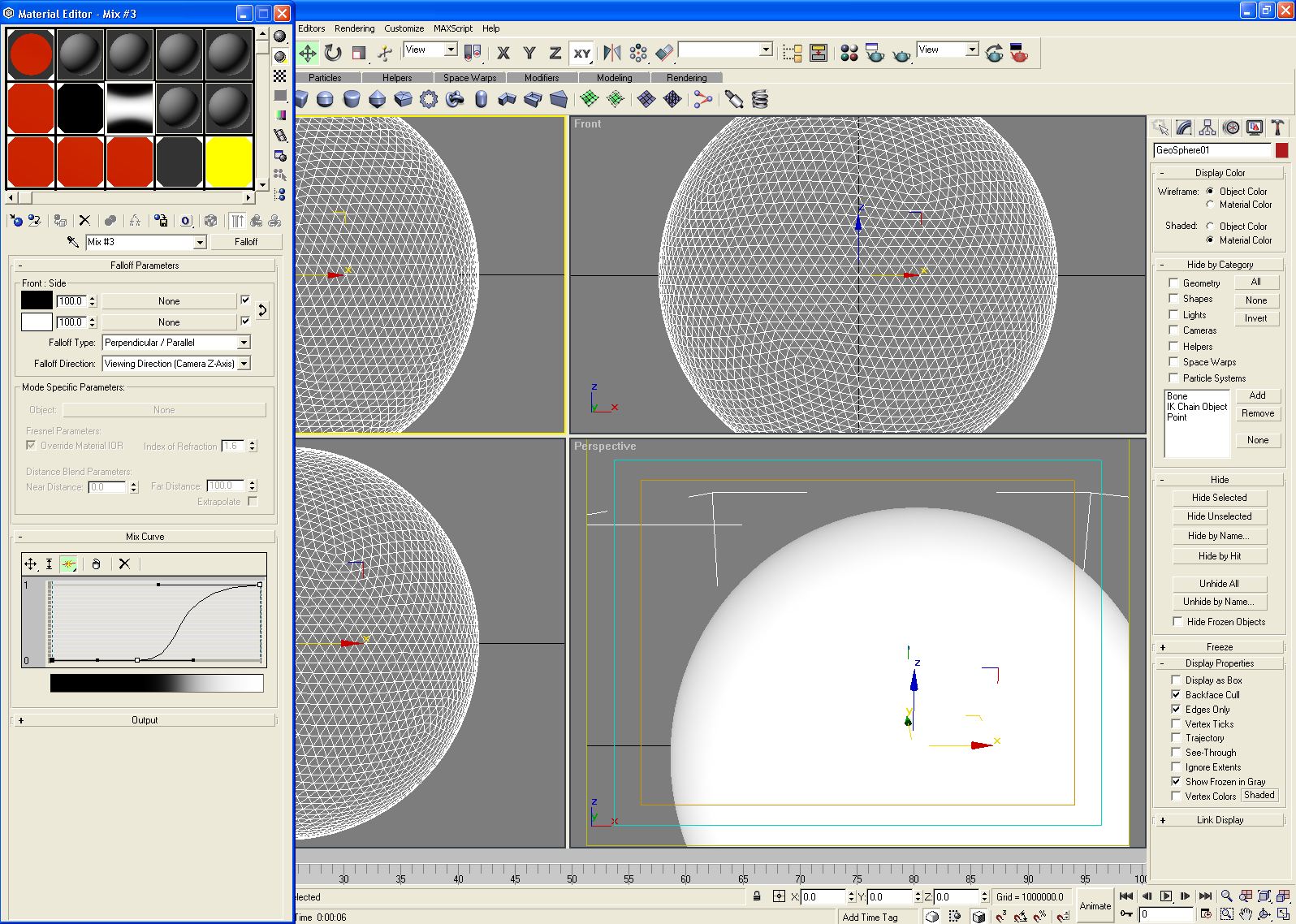Click Reset Map/Material X icon
Viewport: 1296px width, 924px height.
click(x=84, y=220)
